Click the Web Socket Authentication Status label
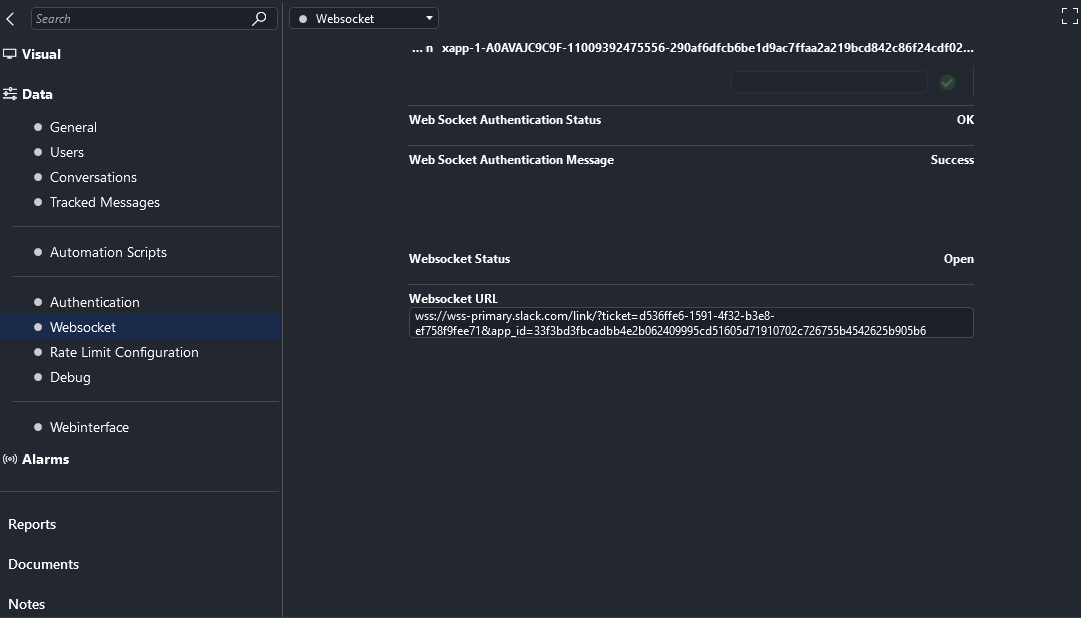This screenshot has height=618, width=1081. (505, 120)
